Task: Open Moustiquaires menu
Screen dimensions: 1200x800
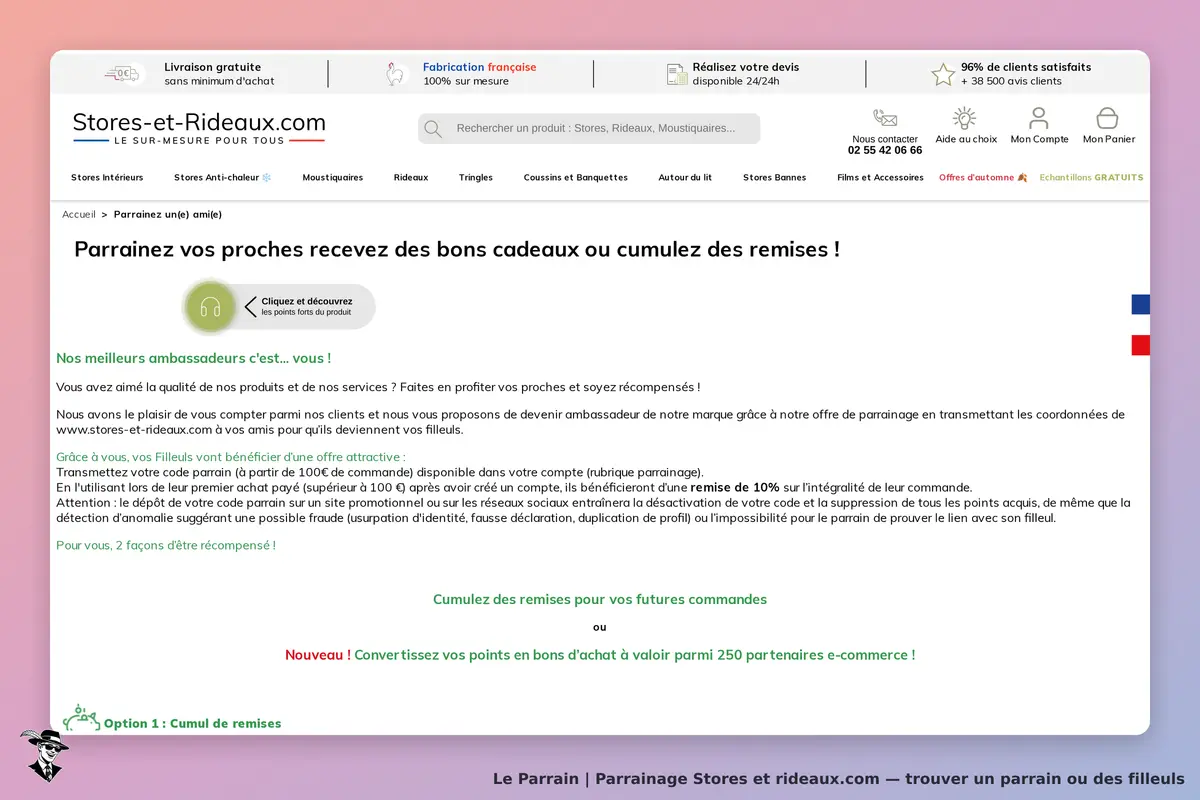Action: (x=333, y=177)
